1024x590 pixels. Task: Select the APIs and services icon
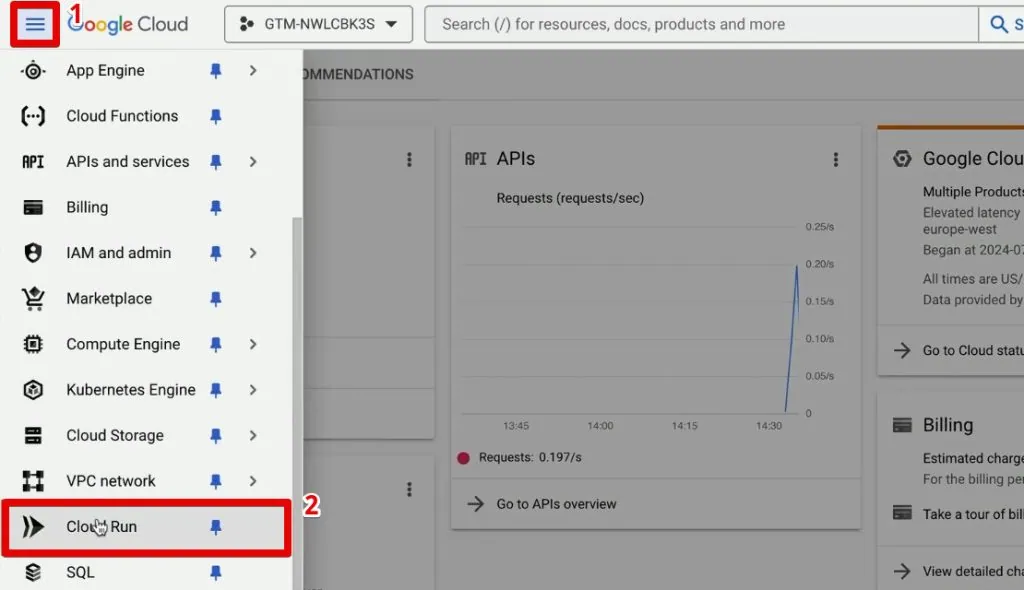coord(31,161)
